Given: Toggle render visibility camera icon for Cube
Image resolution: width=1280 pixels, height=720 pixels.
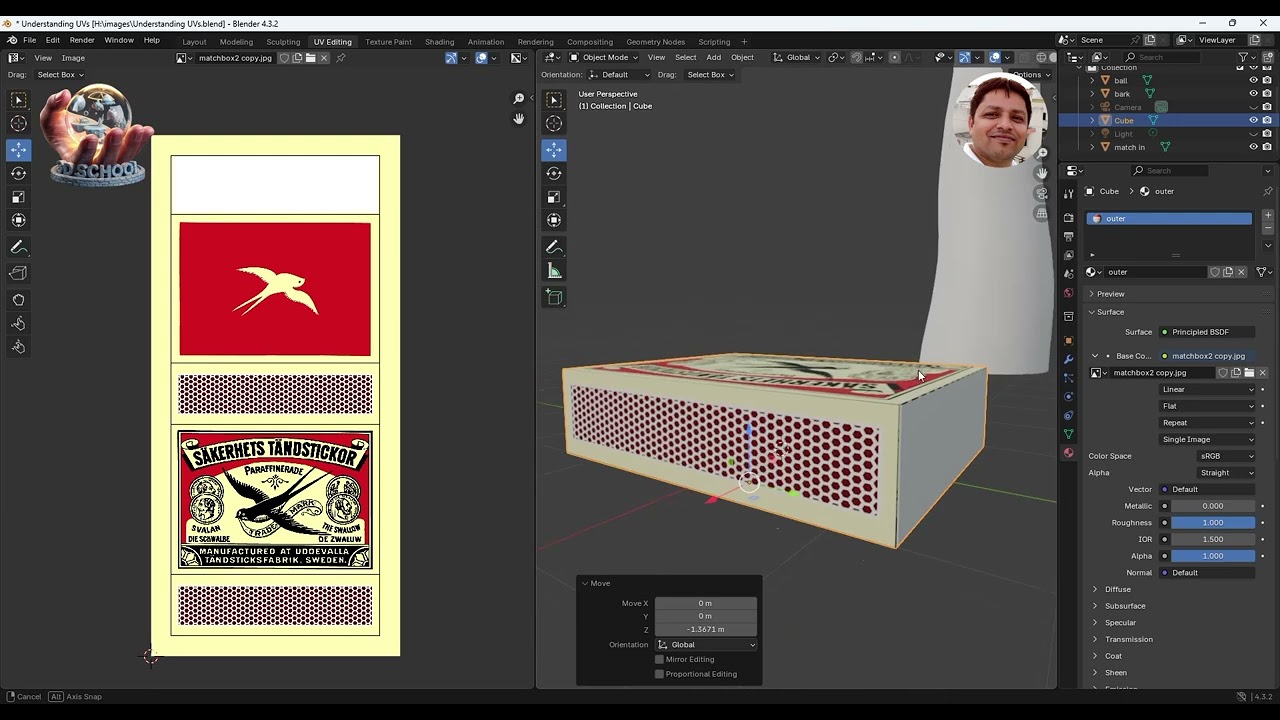Looking at the screenshot, I should [x=1266, y=120].
